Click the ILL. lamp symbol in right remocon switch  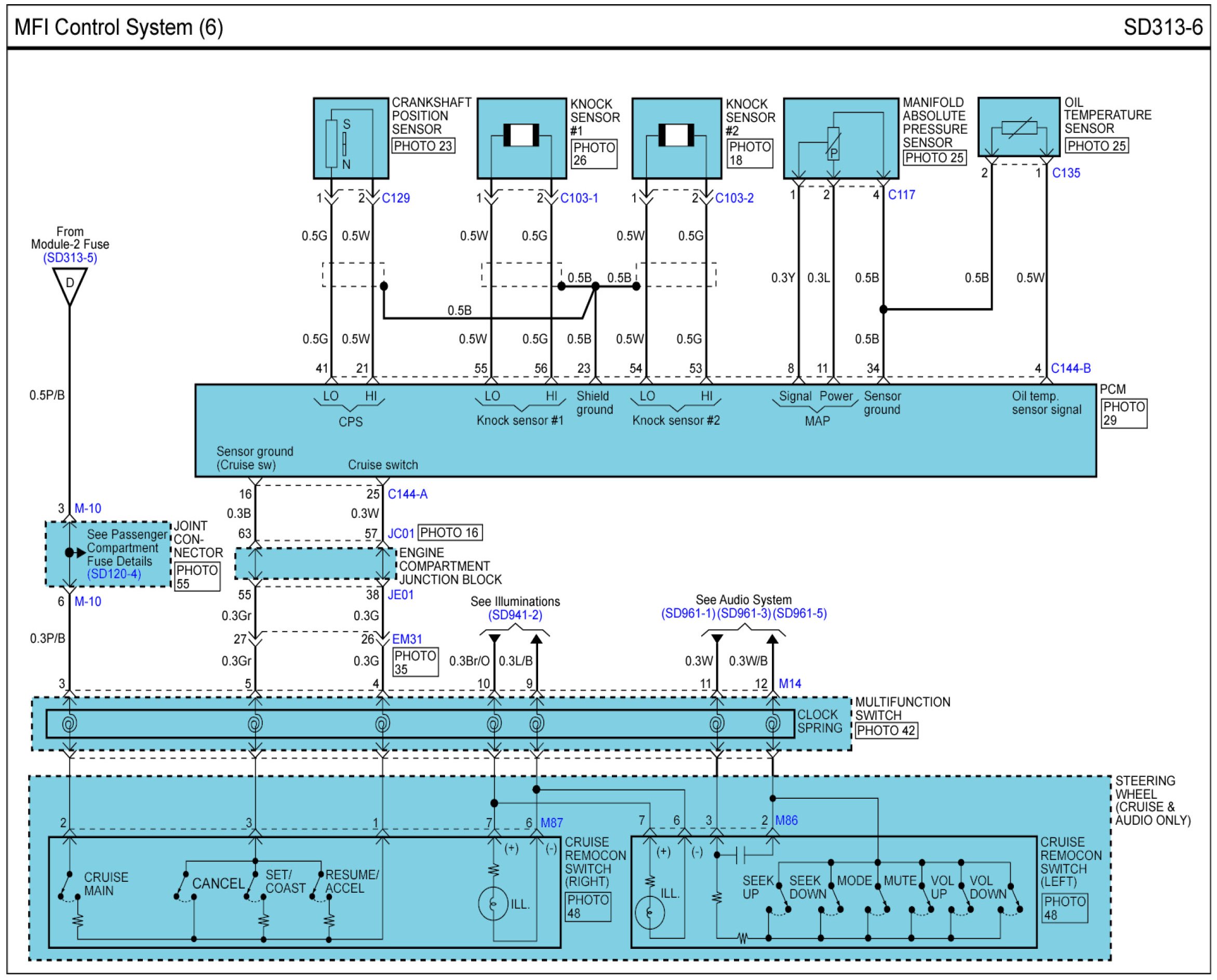pos(493,904)
